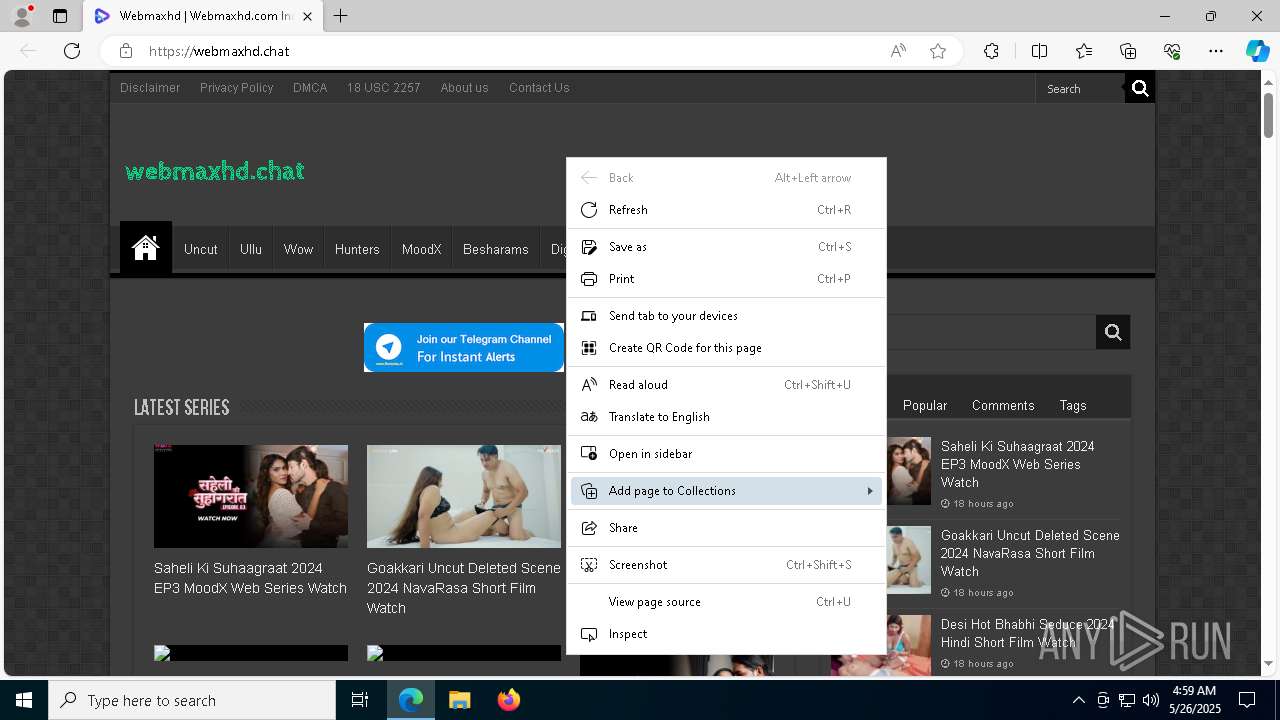Expand Add page to Collections submenu
The height and width of the screenshot is (720, 1280).
[x=726, y=491]
